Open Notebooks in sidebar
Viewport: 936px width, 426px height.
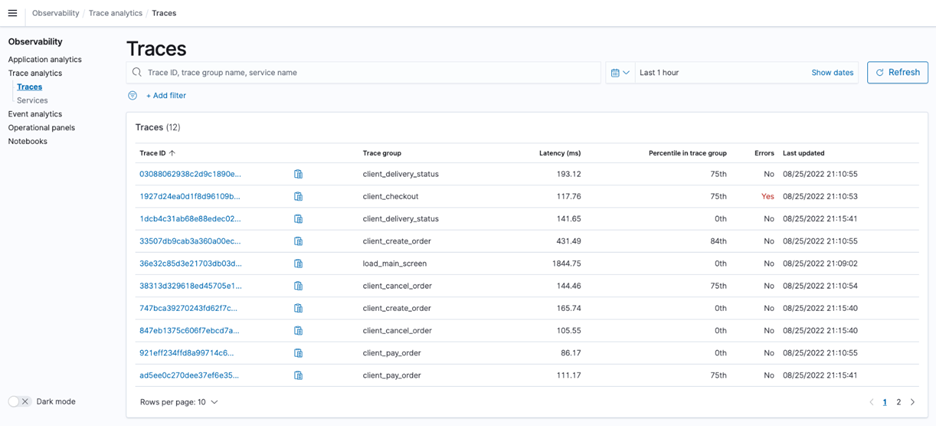pos(27,141)
